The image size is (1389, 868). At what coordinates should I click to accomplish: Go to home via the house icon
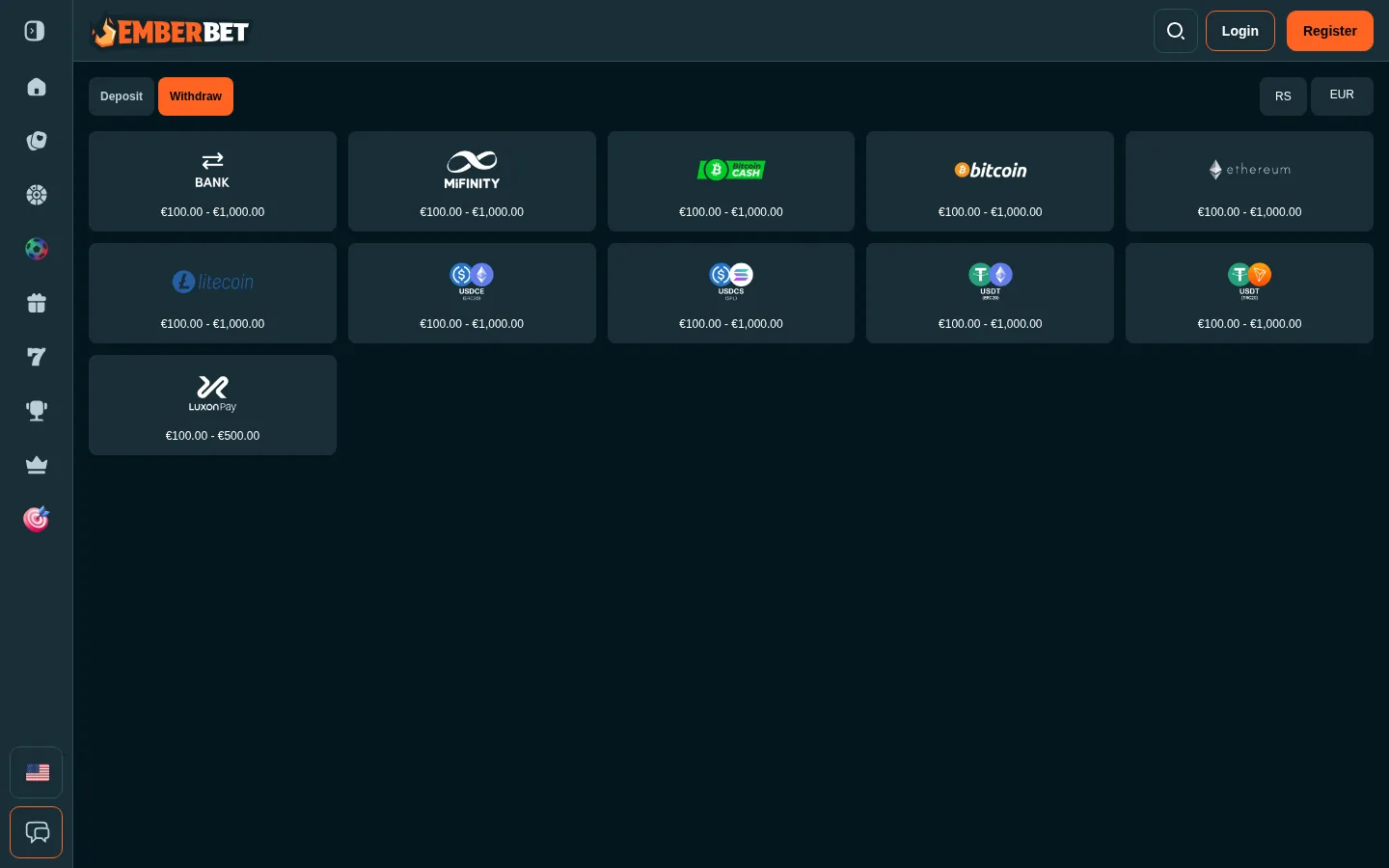pos(37,87)
